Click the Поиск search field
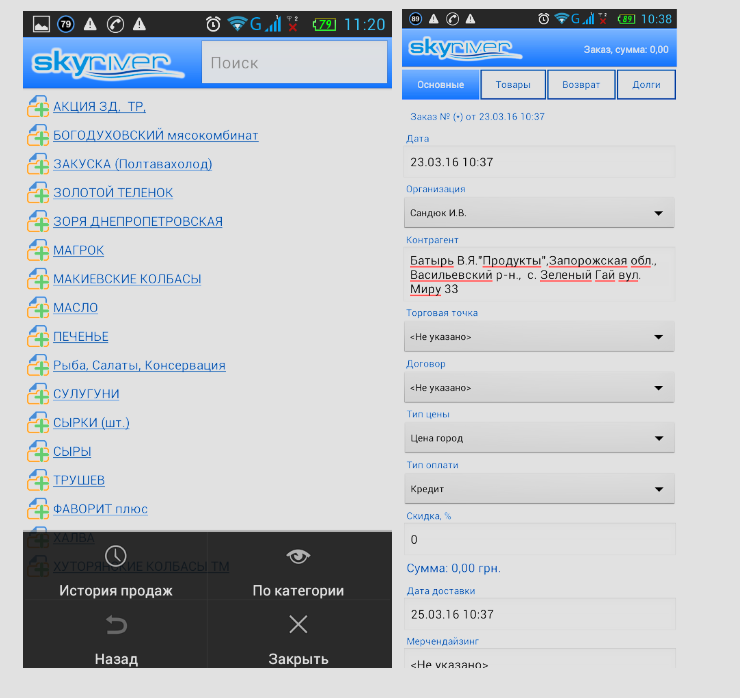The height and width of the screenshot is (698, 740). click(x=294, y=63)
